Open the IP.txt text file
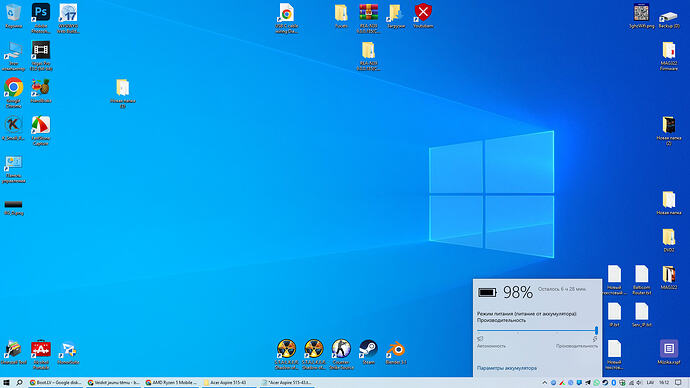Image resolution: width=690 pixels, height=388 pixels. 614,315
